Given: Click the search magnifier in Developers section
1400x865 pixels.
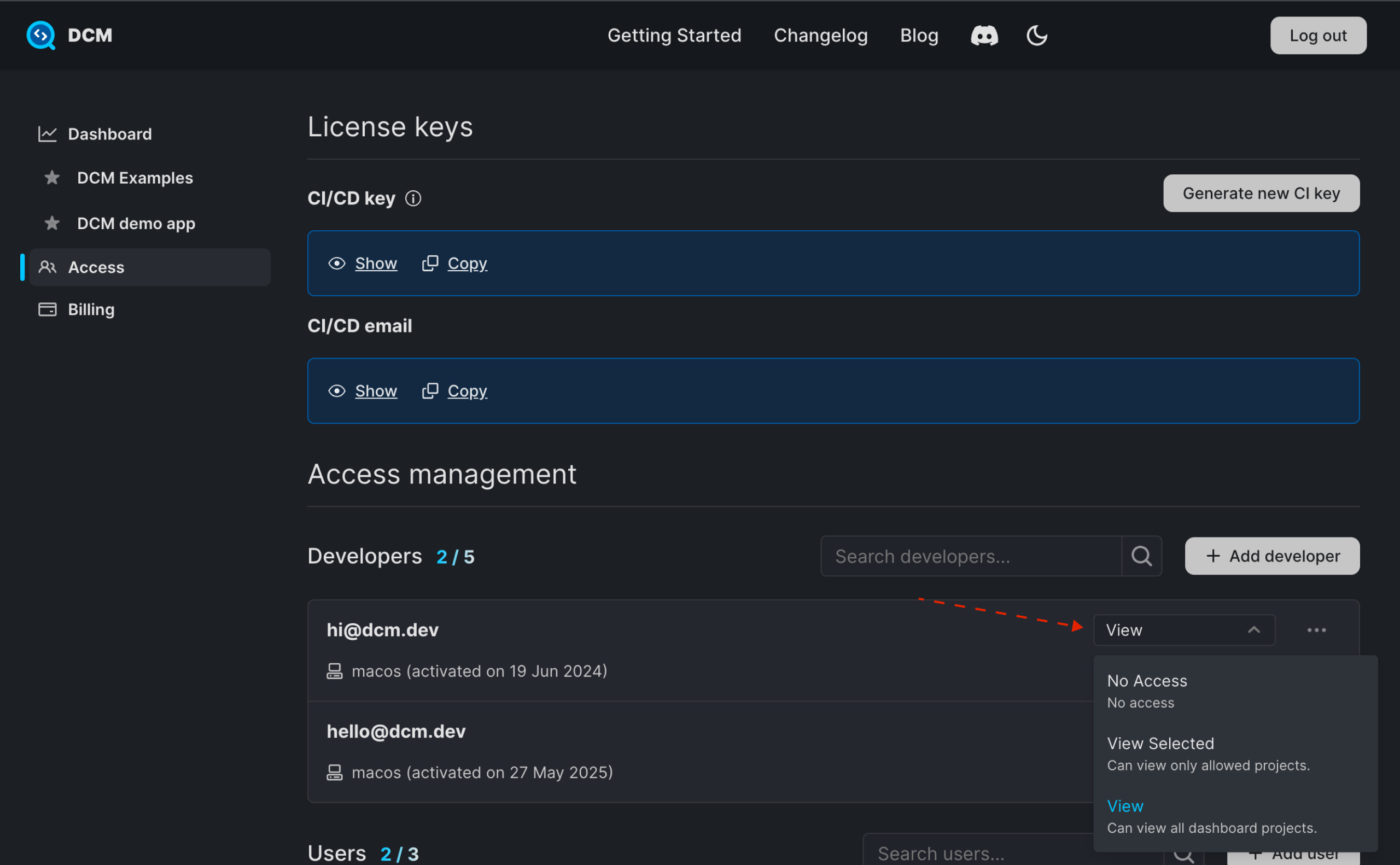Looking at the screenshot, I should click(1141, 556).
